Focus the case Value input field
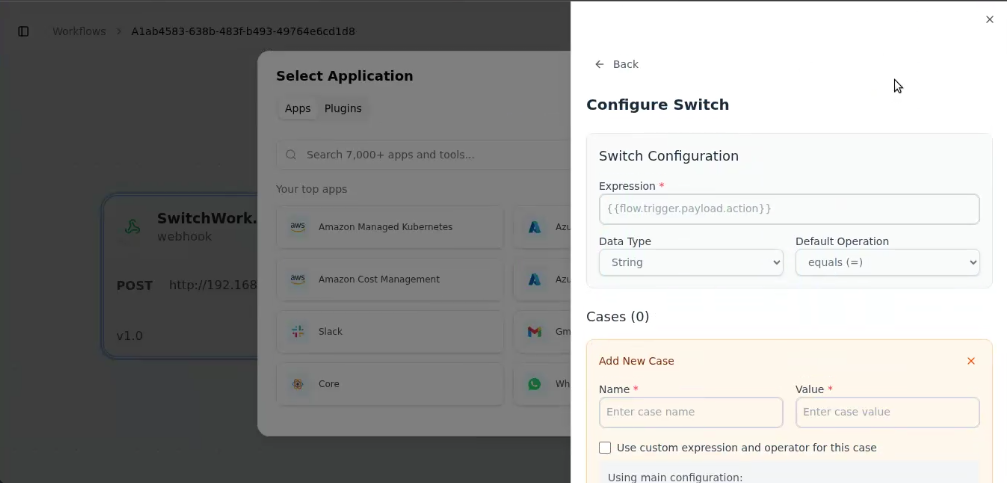 (886, 412)
